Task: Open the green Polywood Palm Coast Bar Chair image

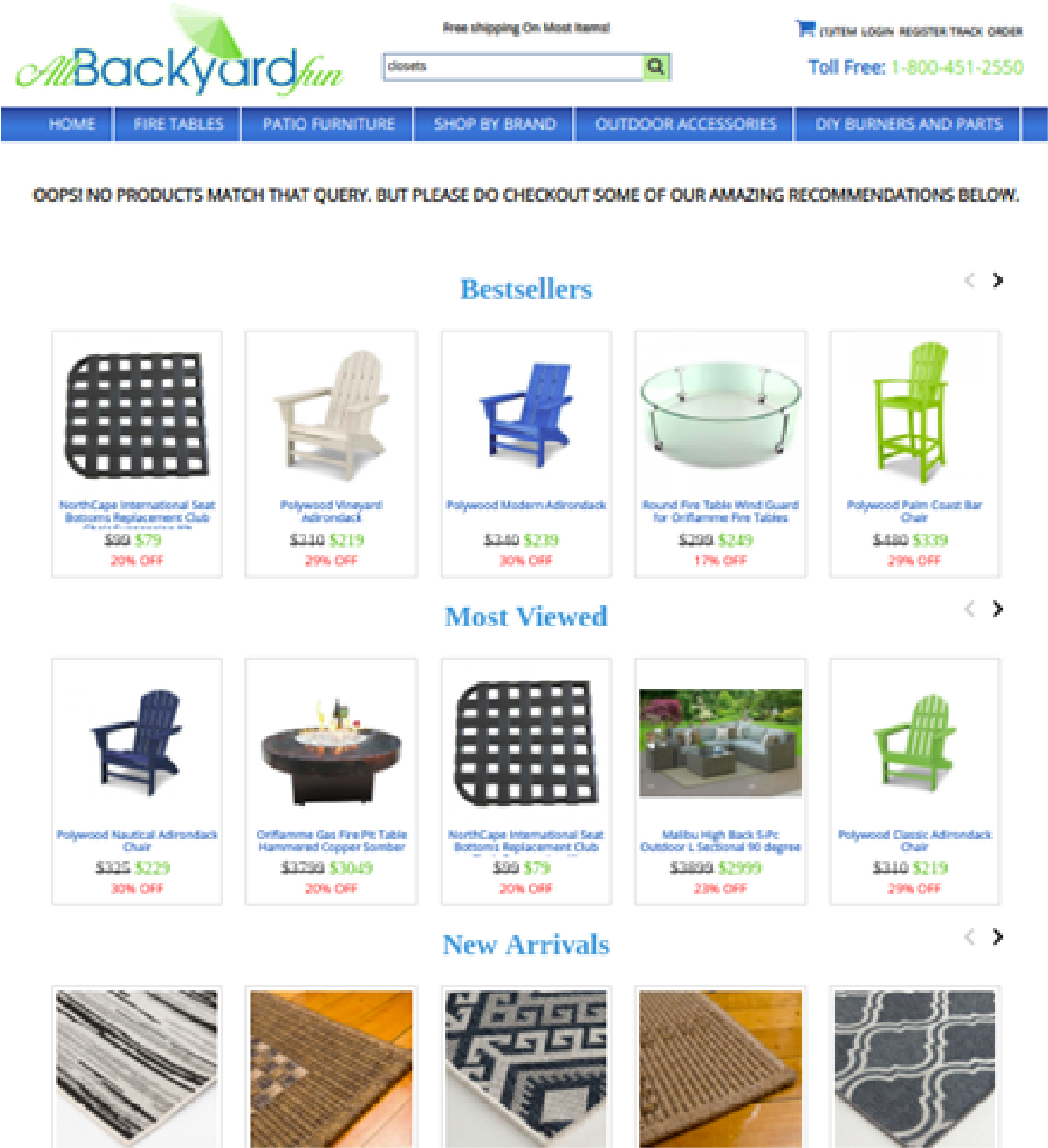Action: (914, 412)
